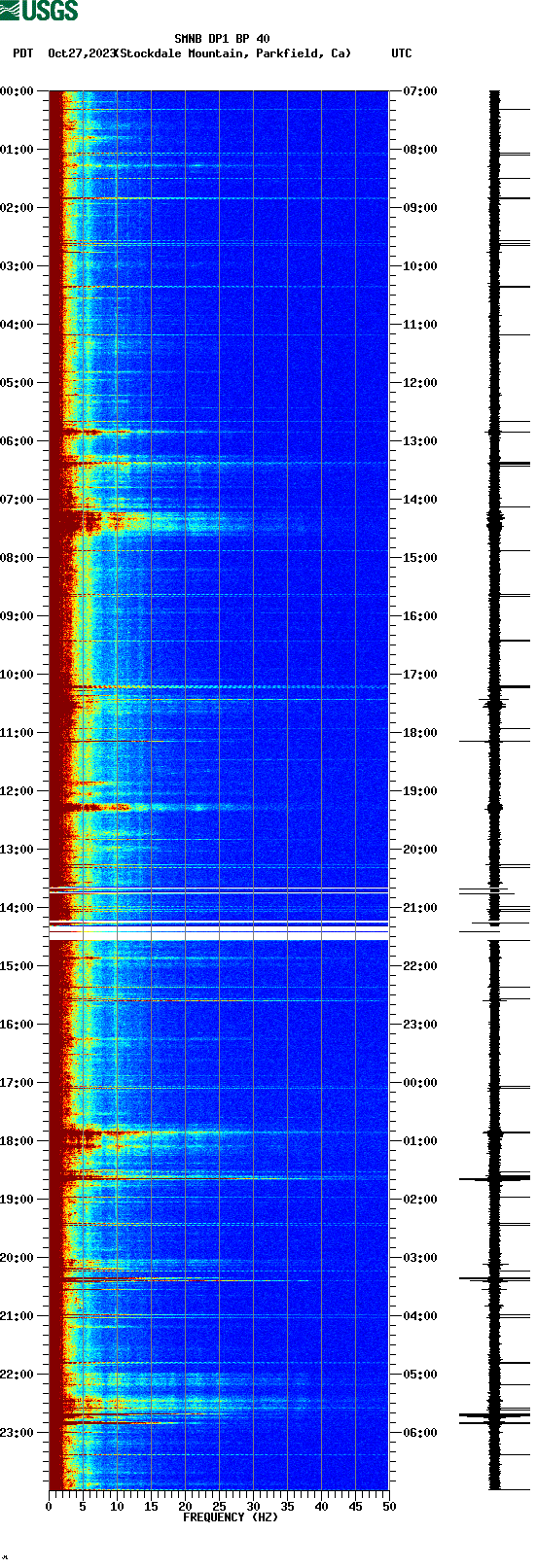Click the '05:00' label on UTC axis
The height and width of the screenshot is (1568, 537).
pos(420,1375)
